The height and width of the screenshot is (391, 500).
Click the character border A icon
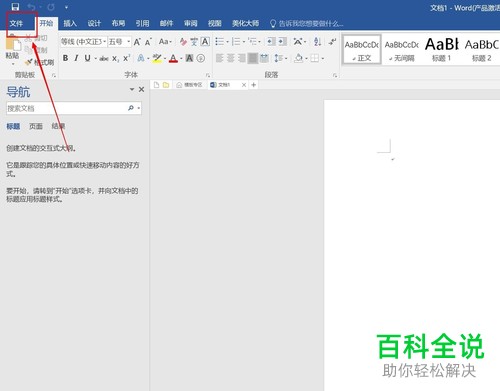click(x=205, y=42)
